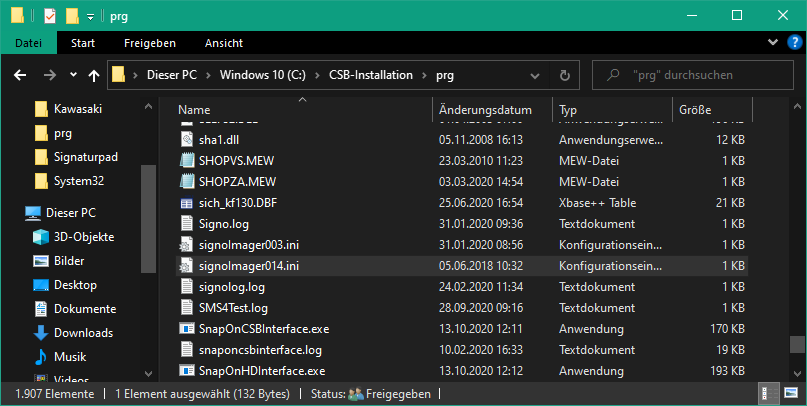Image resolution: width=807 pixels, height=406 pixels.
Task: Click the sha1.dll file icon
Action: pyautogui.click(x=186, y=139)
